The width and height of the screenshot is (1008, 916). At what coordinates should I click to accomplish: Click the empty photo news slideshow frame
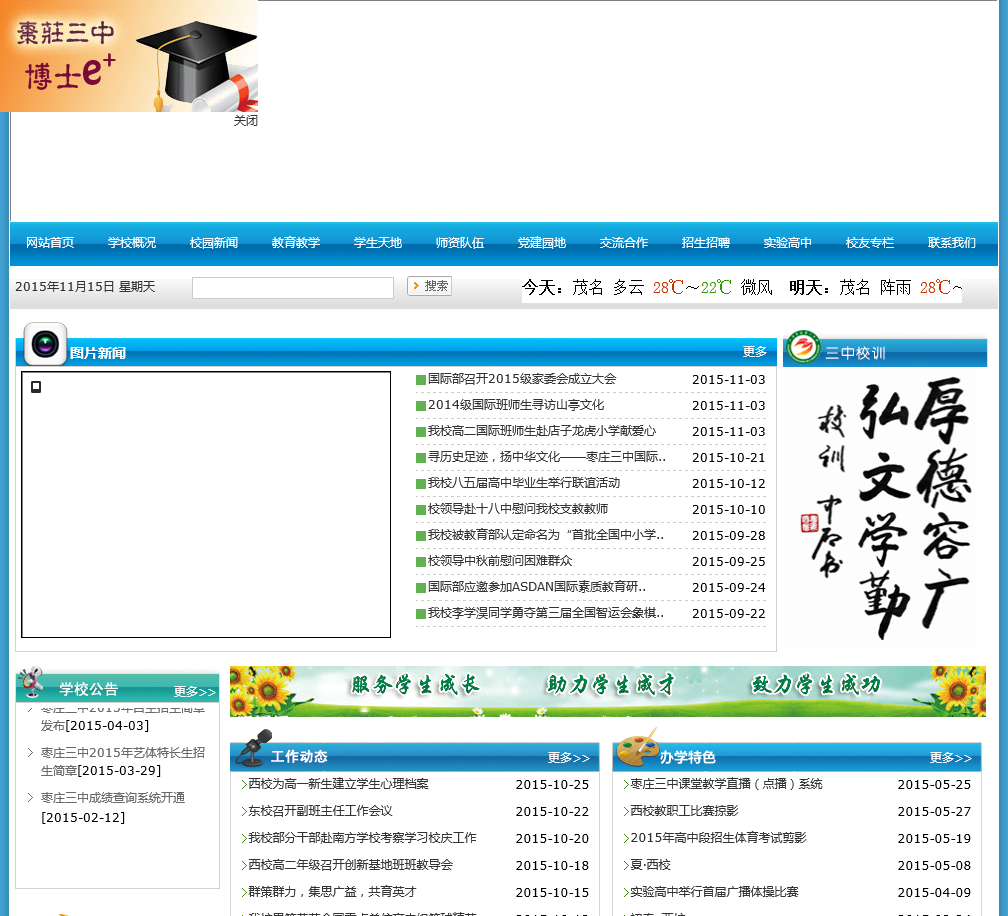[206, 505]
